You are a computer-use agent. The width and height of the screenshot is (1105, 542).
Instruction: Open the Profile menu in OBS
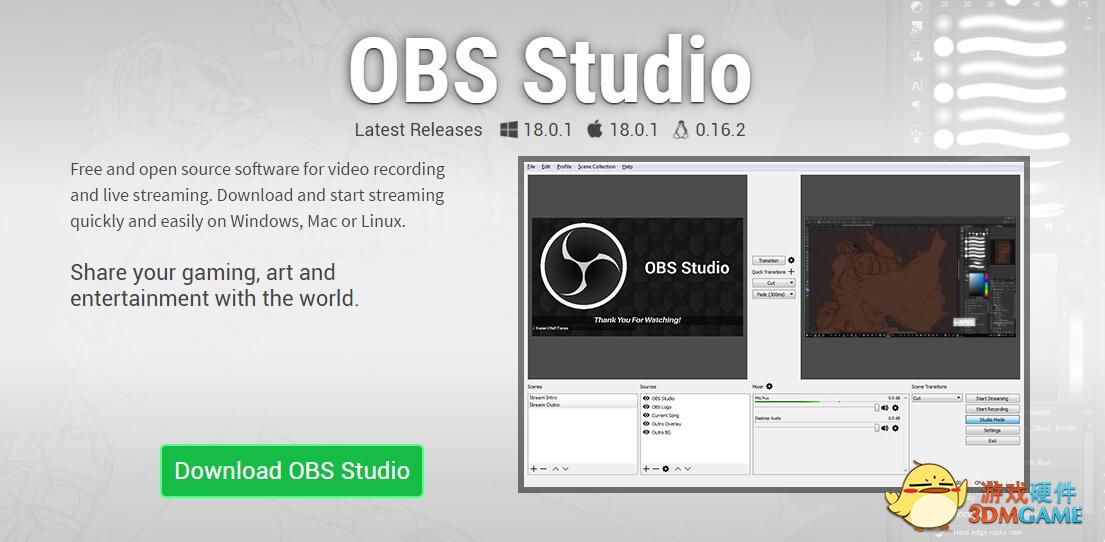[x=564, y=167]
